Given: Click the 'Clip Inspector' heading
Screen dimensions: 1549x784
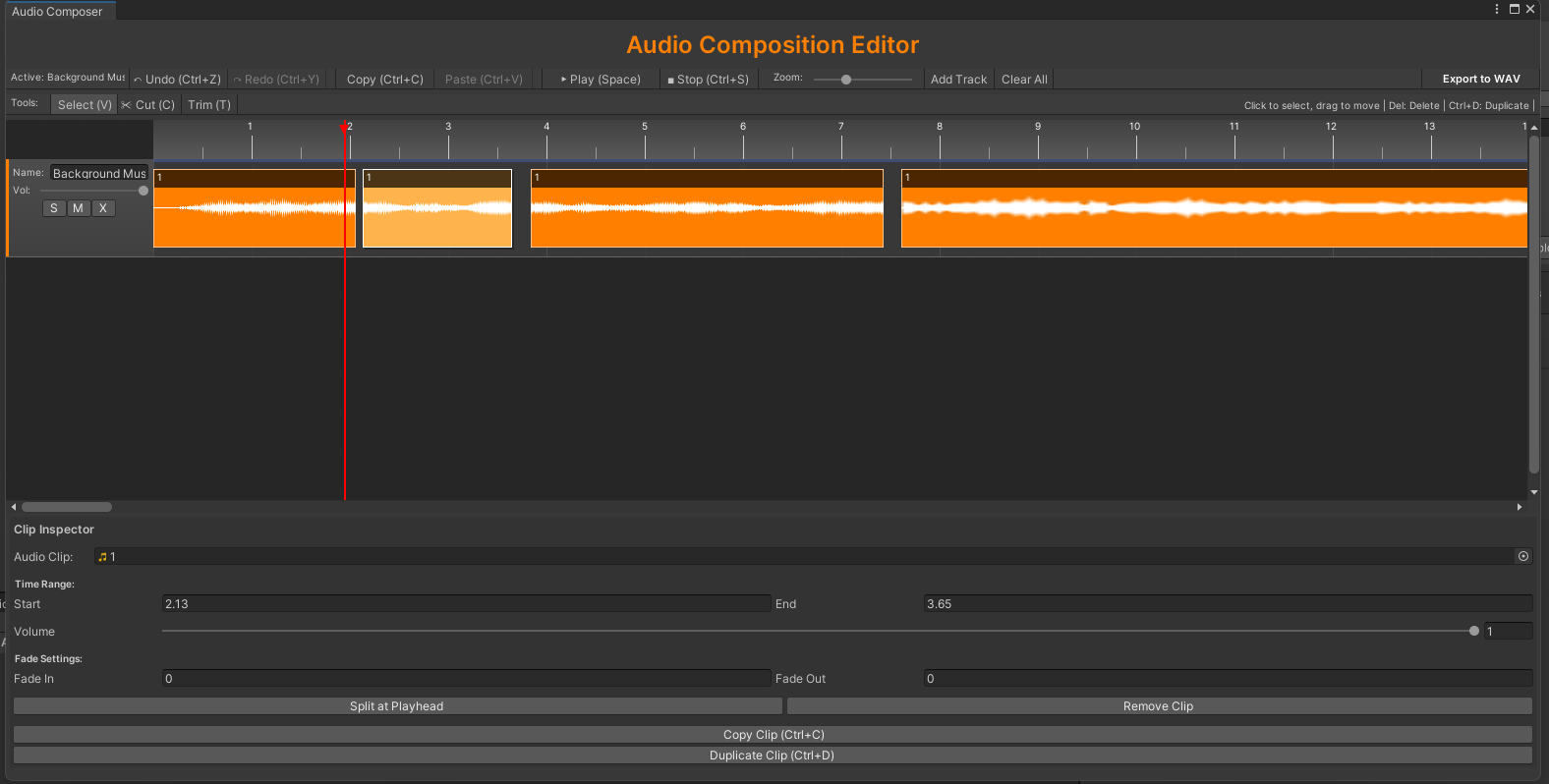Looking at the screenshot, I should click(x=54, y=530).
